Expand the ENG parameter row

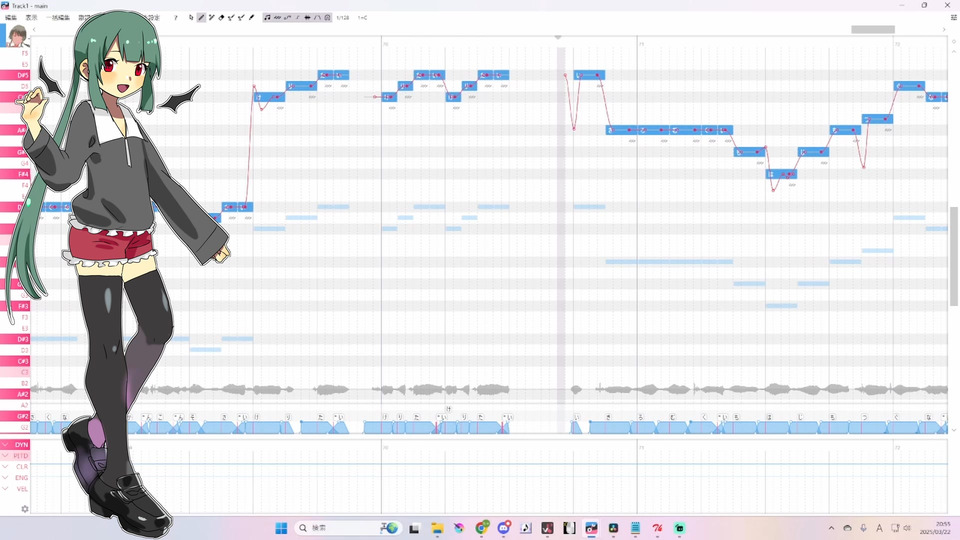click(x=6, y=478)
